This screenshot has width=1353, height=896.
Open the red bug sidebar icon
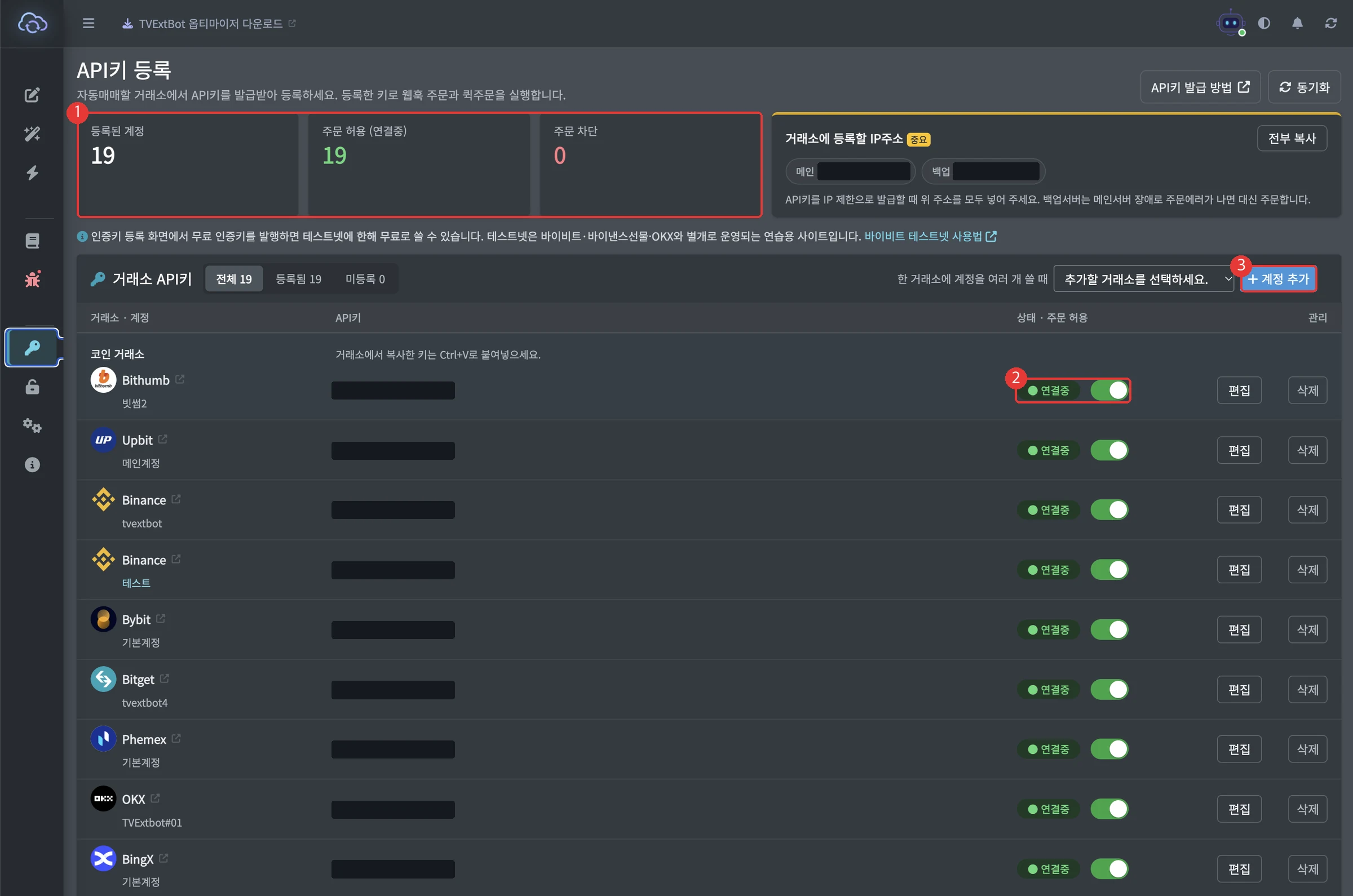32,280
